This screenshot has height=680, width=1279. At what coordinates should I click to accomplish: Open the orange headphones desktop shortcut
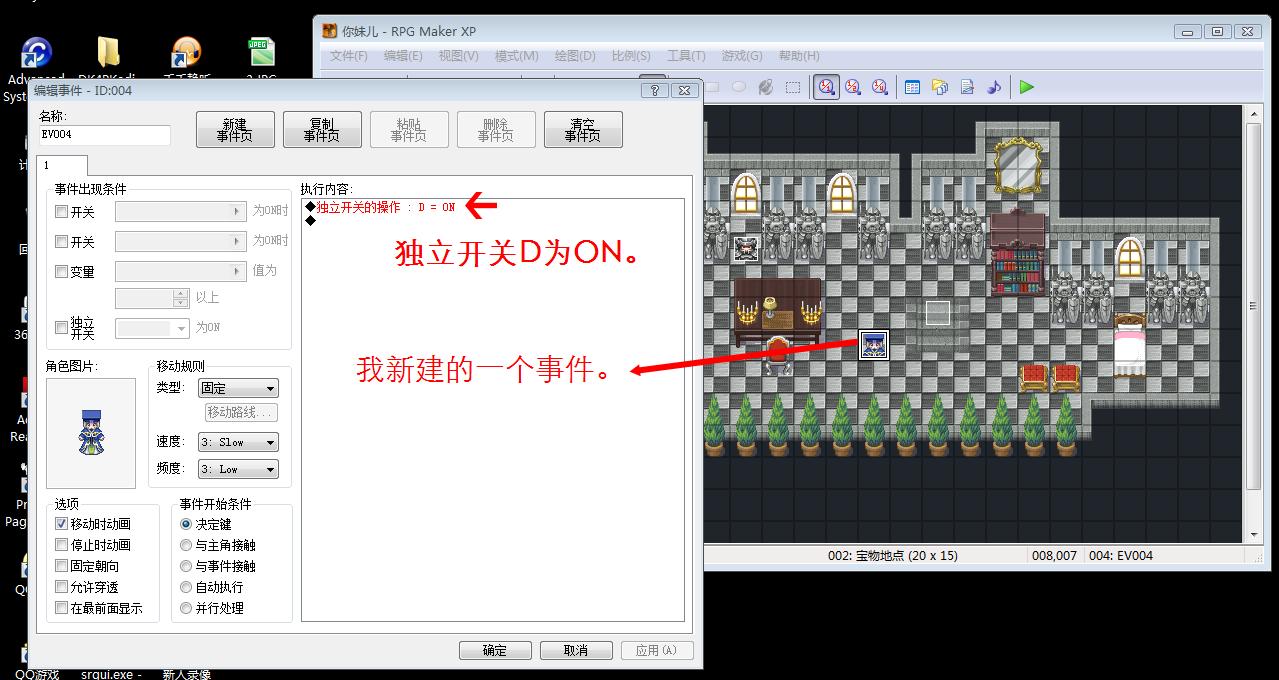tap(186, 53)
